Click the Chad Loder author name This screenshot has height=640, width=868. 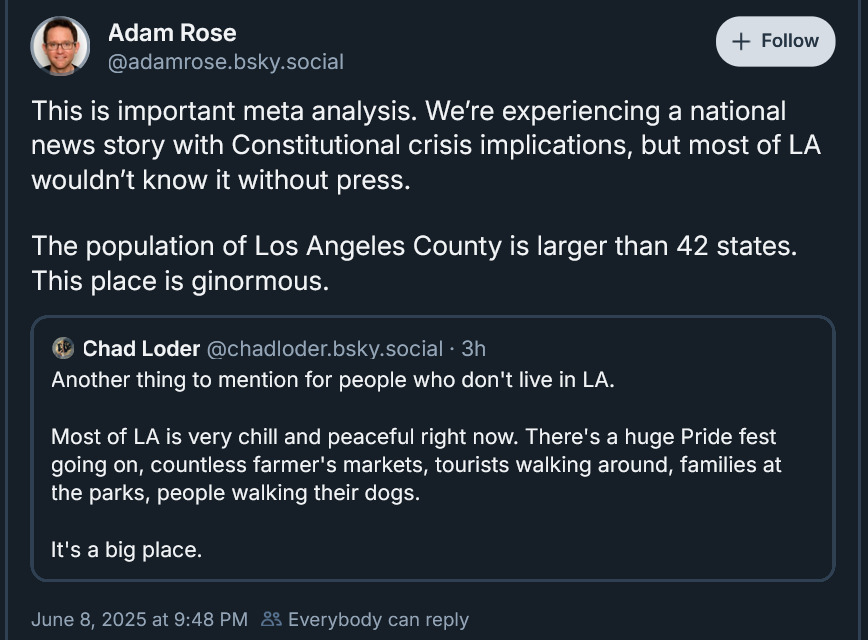coord(141,349)
